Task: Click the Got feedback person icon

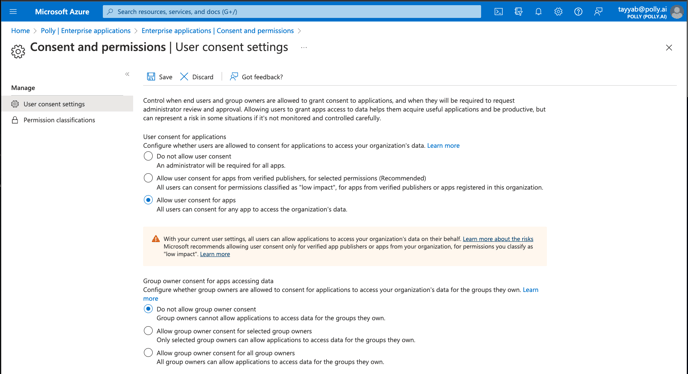Action: coord(234,76)
